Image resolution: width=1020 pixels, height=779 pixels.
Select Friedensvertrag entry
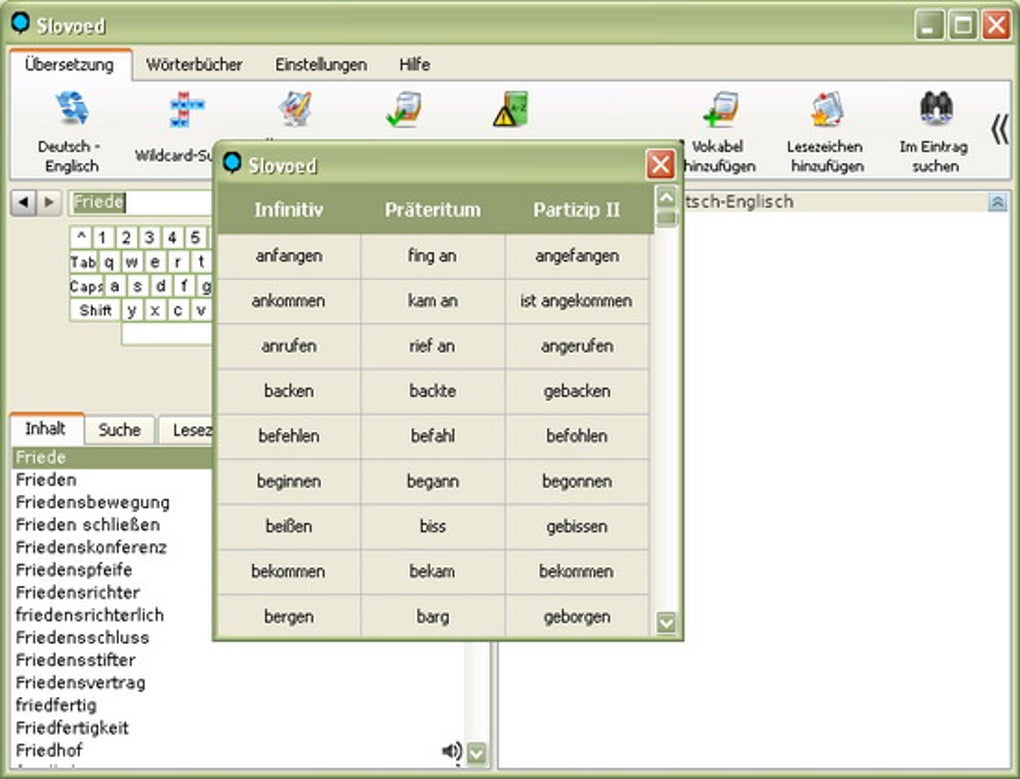80,683
